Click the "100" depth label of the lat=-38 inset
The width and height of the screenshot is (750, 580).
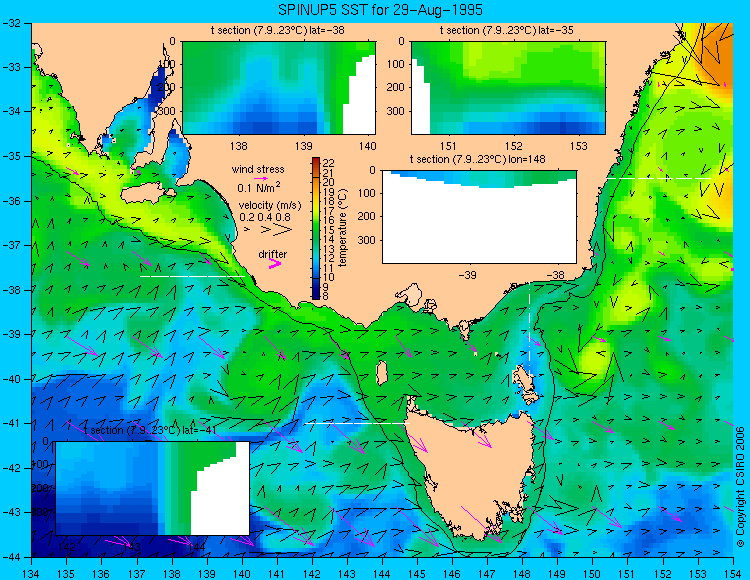[167, 64]
